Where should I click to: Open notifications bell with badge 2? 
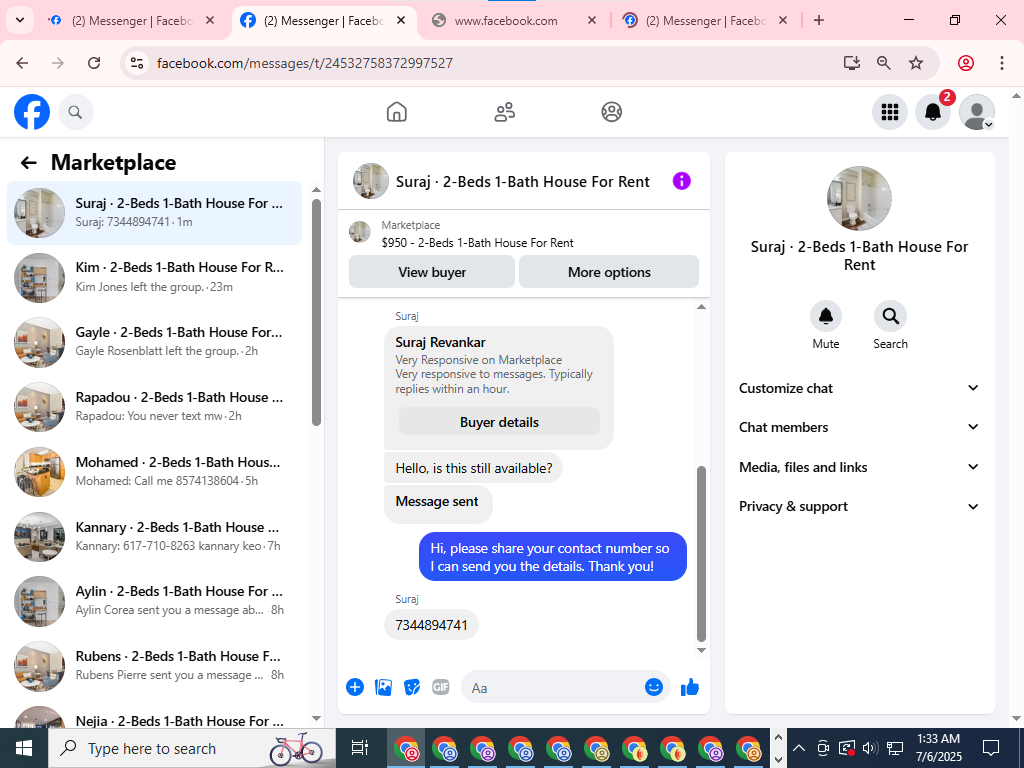tap(933, 112)
